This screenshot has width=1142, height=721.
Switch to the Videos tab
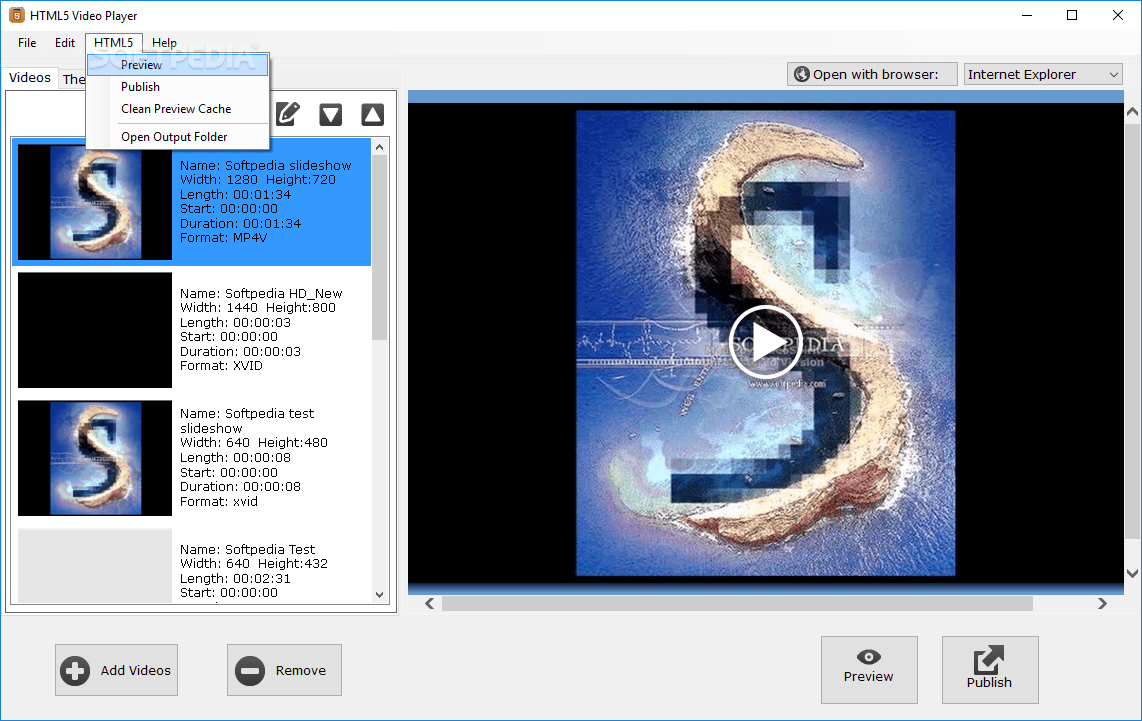pyautogui.click(x=30, y=78)
